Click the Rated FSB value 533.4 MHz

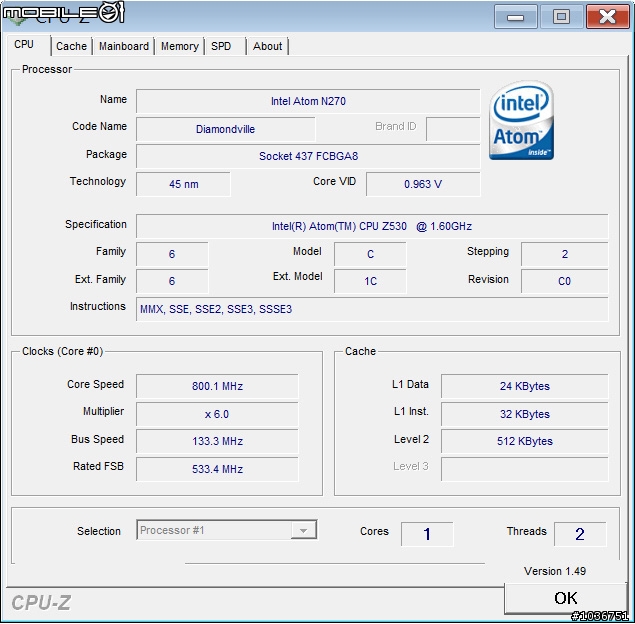217,469
